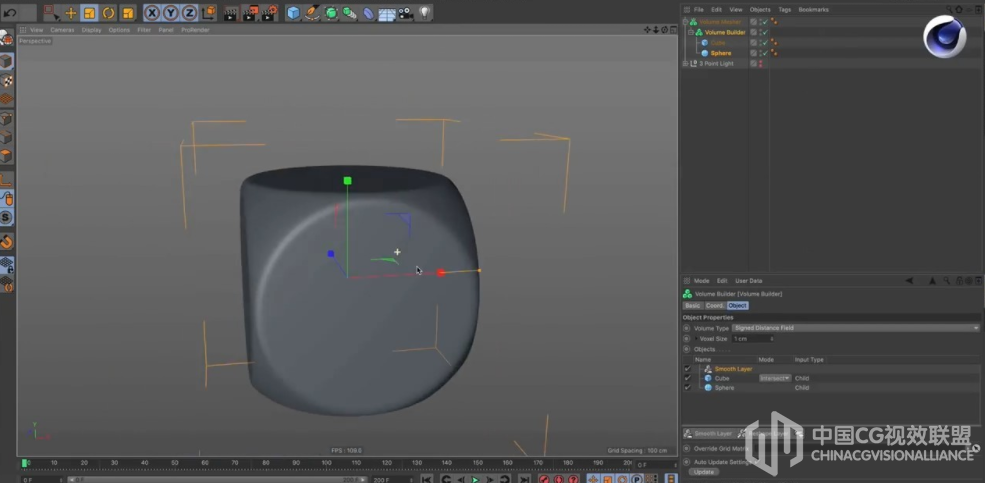Open Object Manager Tags menu

785,9
